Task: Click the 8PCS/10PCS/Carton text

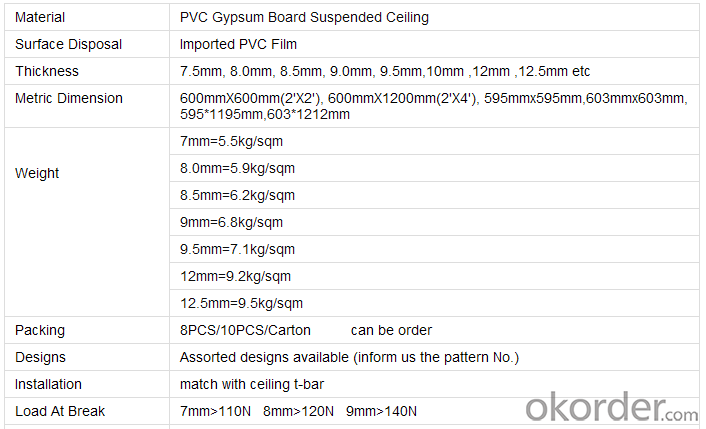Action: [x=245, y=330]
